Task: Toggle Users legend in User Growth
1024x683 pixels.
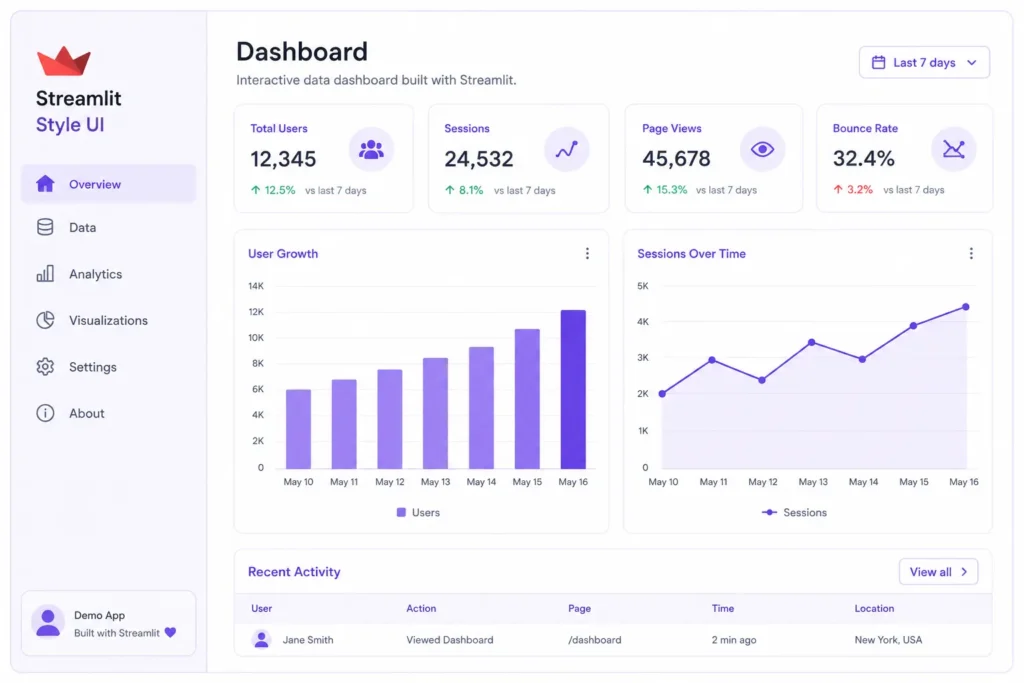Action: click(x=418, y=513)
